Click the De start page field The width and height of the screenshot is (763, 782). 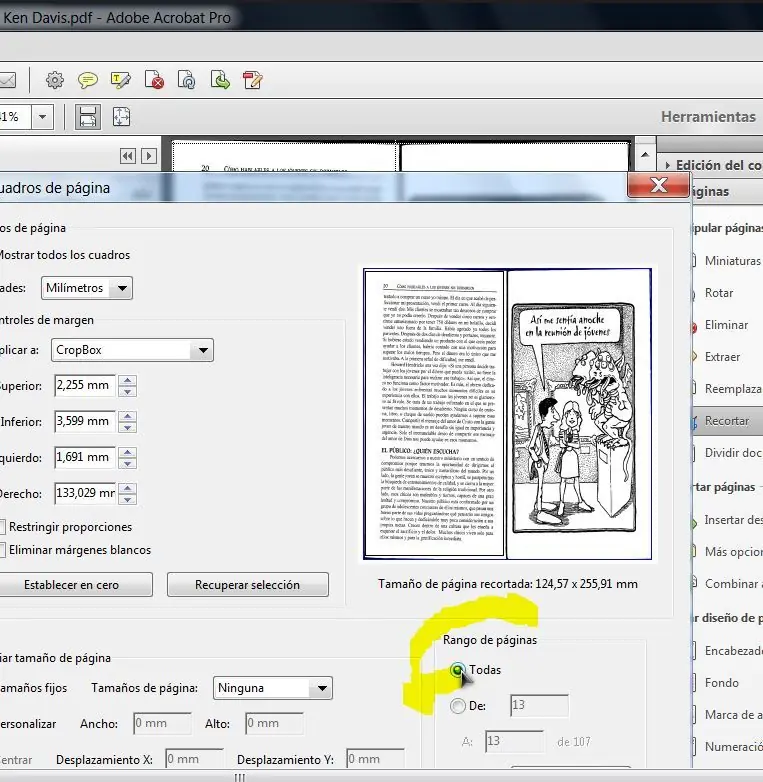tap(540, 705)
